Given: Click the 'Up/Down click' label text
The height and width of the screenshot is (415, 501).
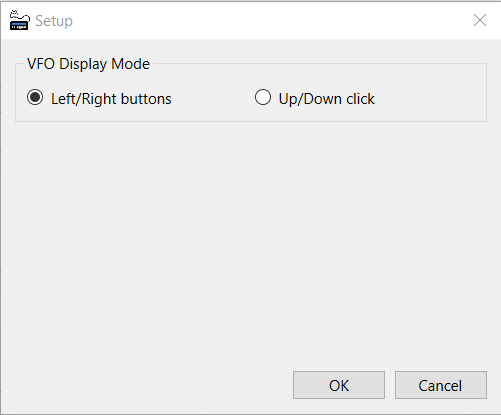Looking at the screenshot, I should click(327, 99).
